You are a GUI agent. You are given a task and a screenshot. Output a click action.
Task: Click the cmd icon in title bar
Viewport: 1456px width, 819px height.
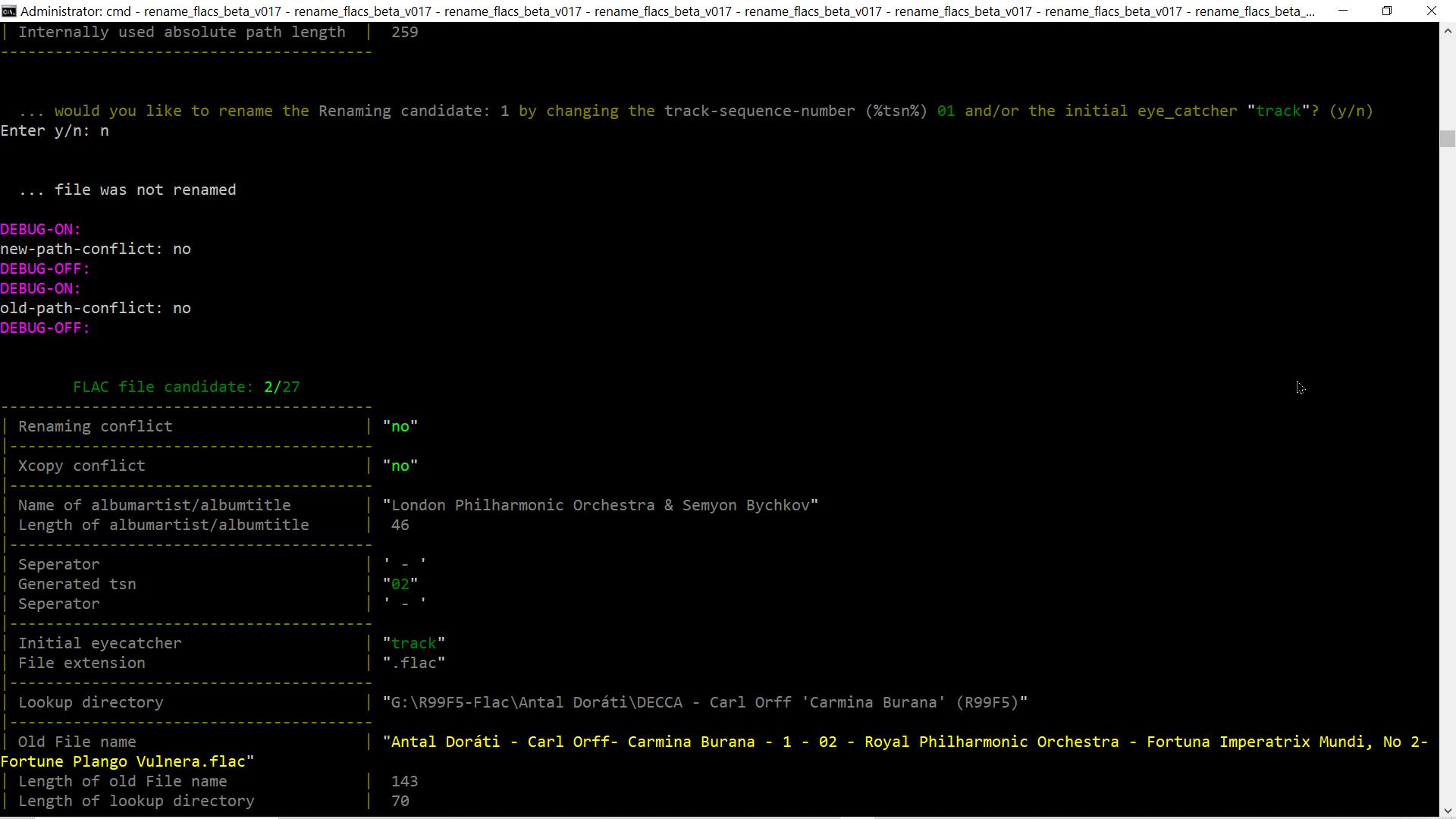pyautogui.click(x=9, y=11)
